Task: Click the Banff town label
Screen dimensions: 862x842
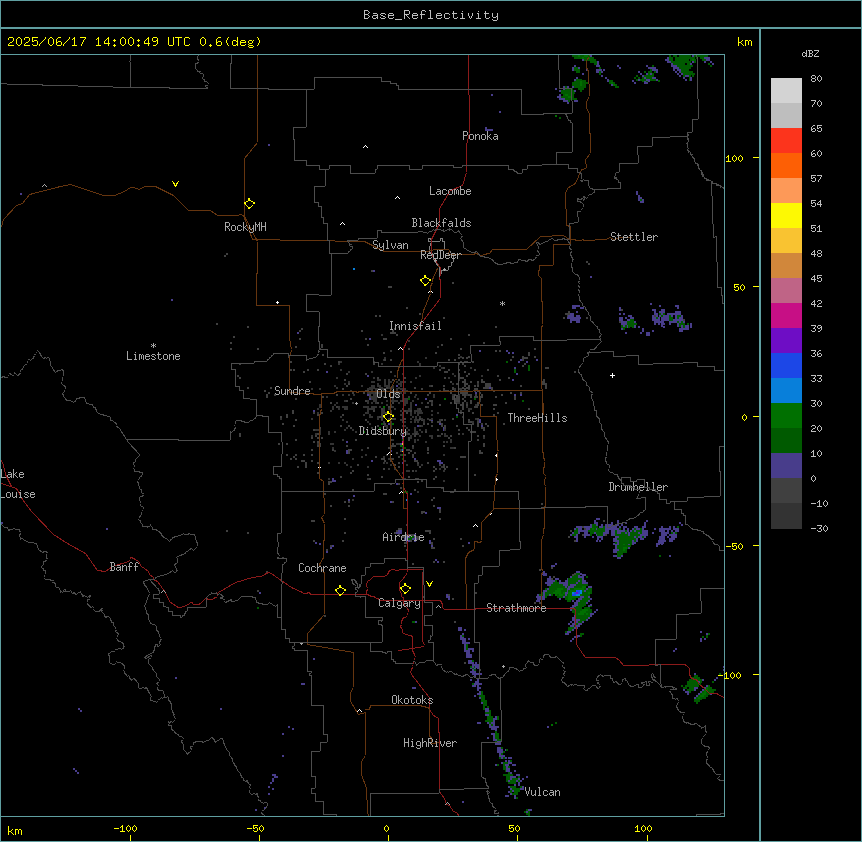Action: pyautogui.click(x=124, y=567)
